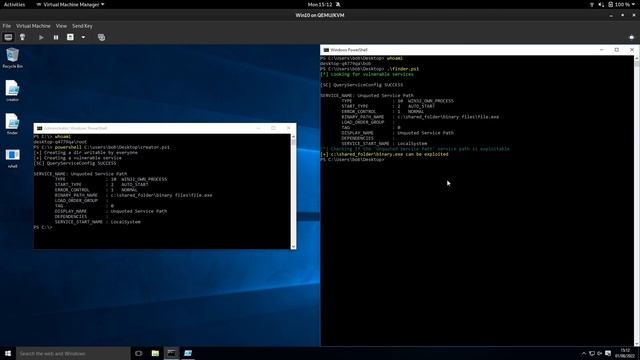Screen dimensions: 640x360
Task: Focus the Search the web and Windows box
Action: point(73,353)
